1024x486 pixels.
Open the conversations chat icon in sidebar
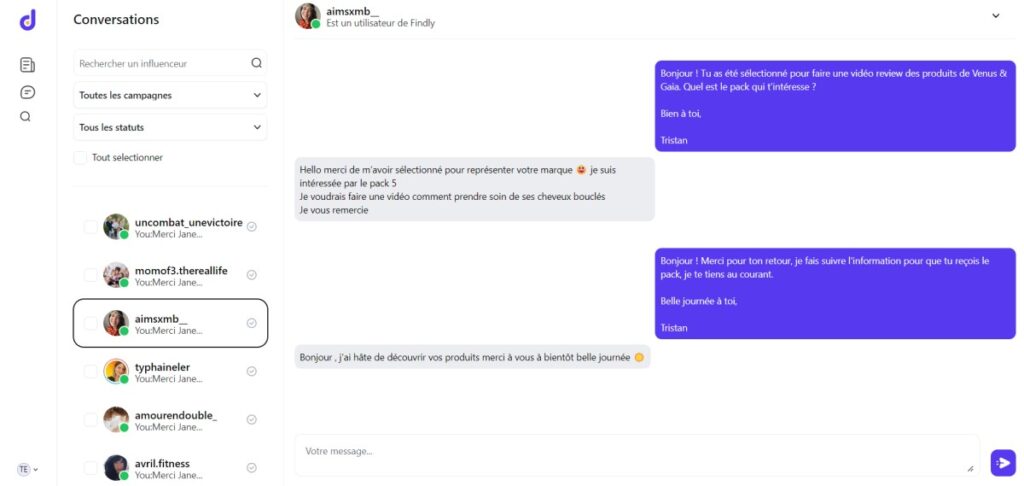click(x=27, y=92)
